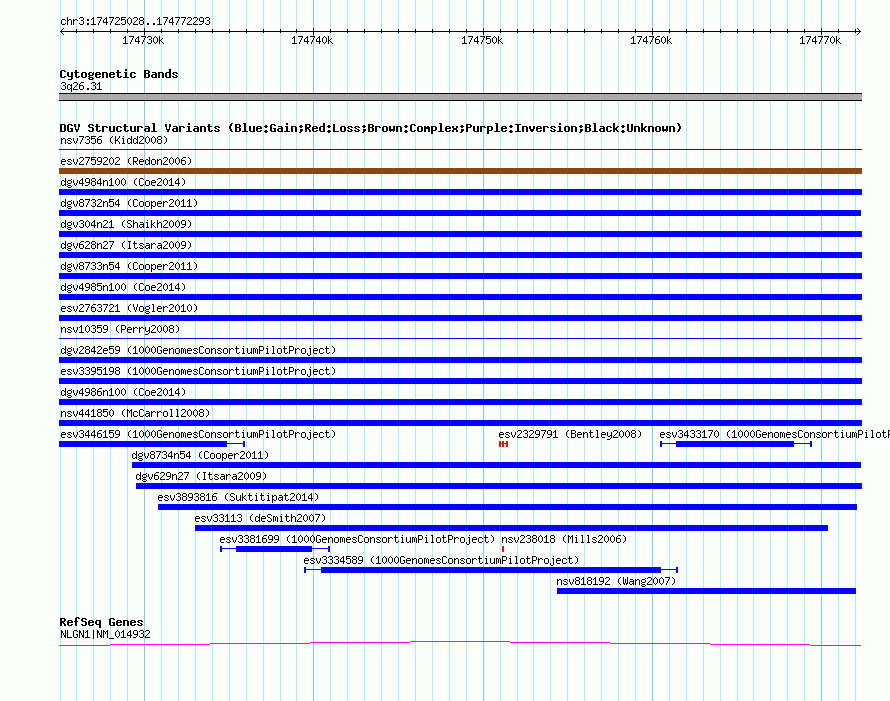Open the dgv4985n100 (Coe2014) label

[123, 287]
